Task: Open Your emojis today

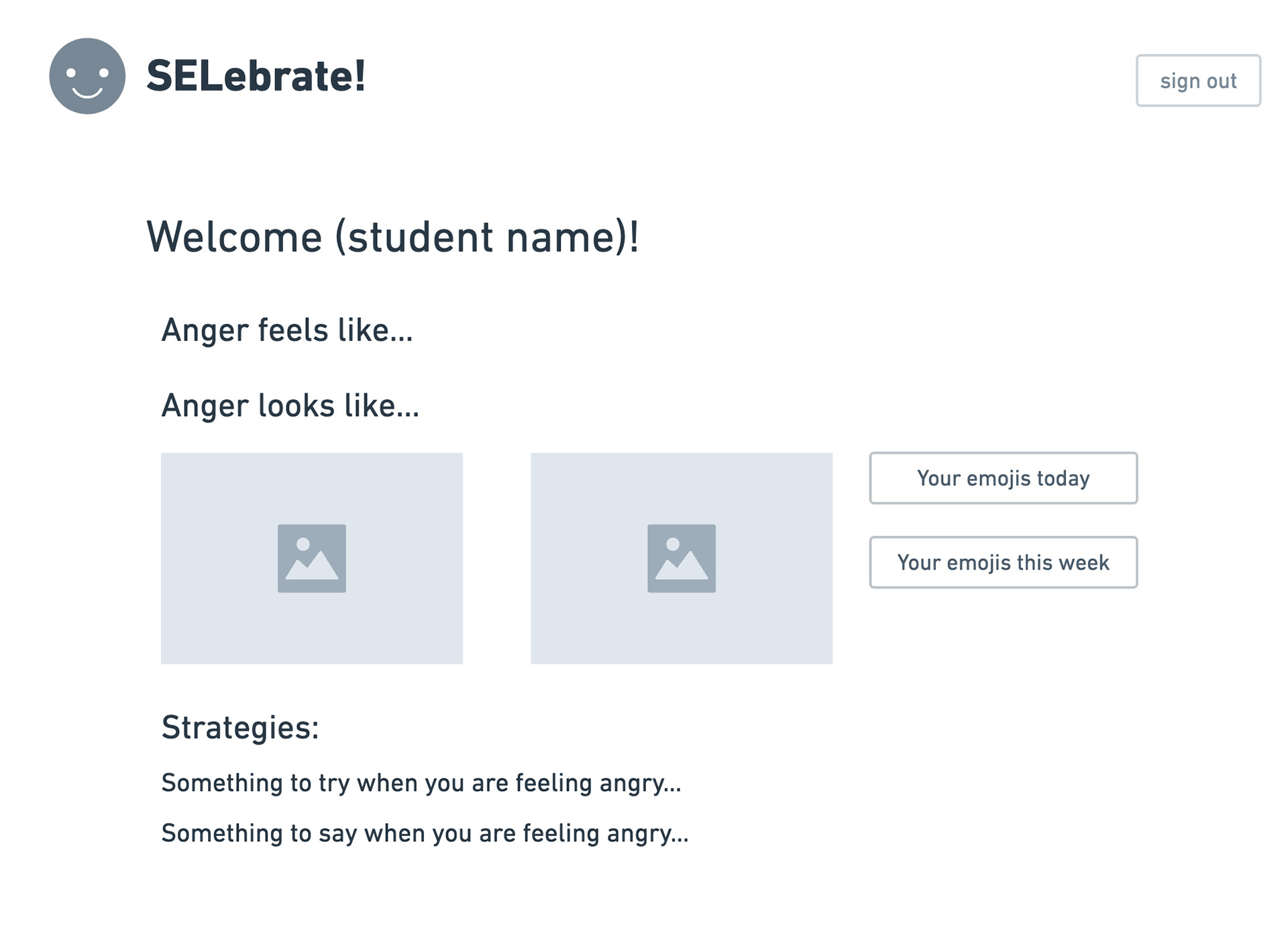Action: point(1003,478)
